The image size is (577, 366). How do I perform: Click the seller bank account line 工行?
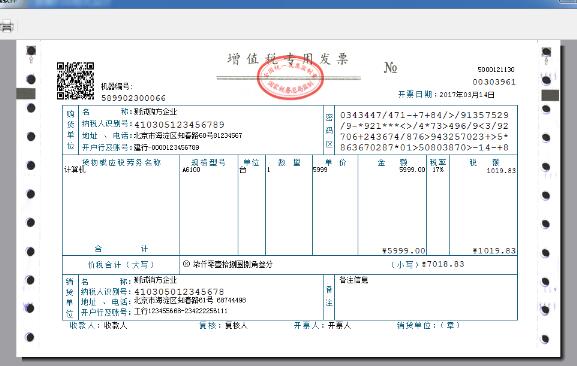pyautogui.click(x=180, y=312)
